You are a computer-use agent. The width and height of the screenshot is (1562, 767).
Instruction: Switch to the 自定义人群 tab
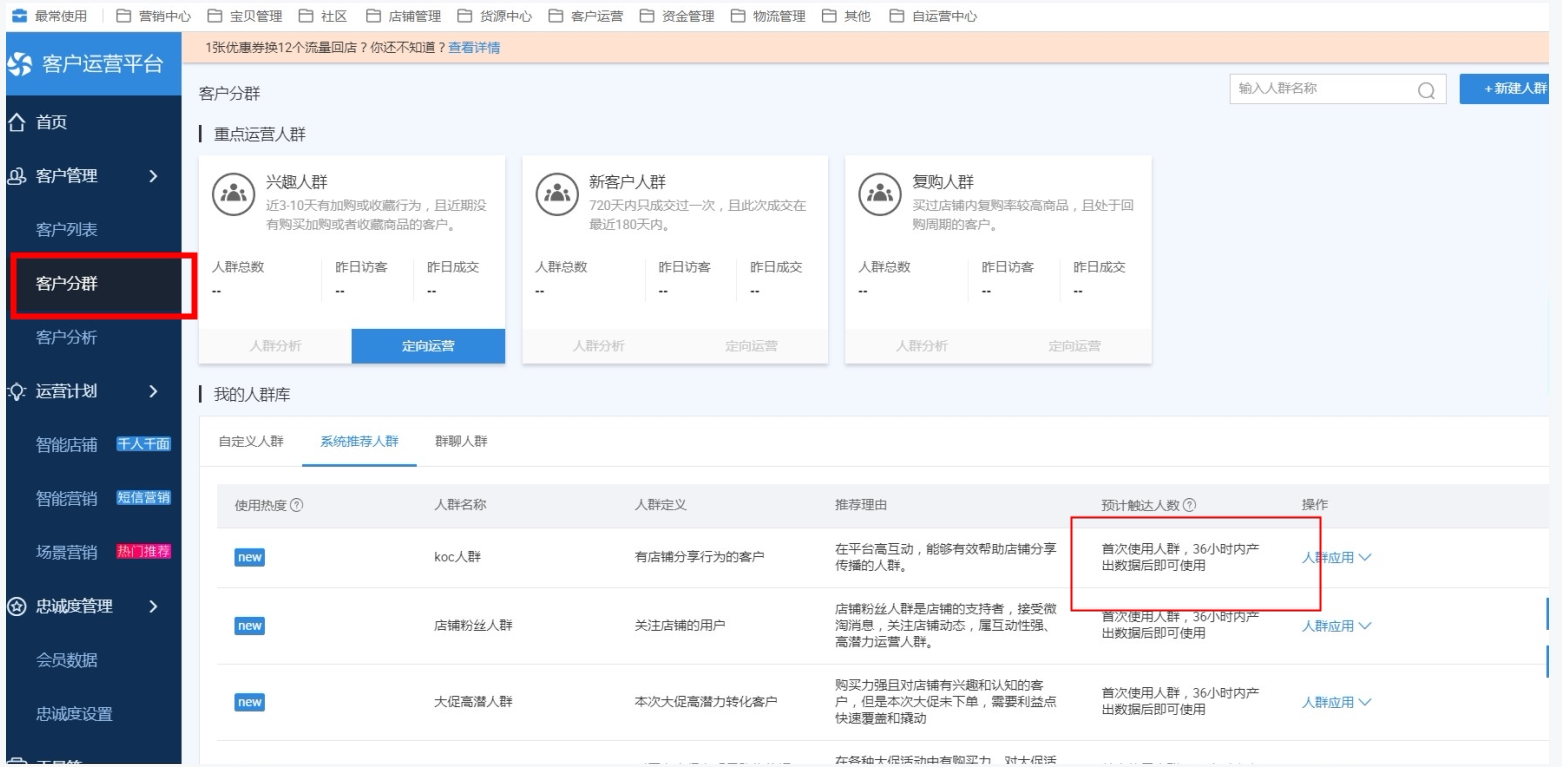coord(251,442)
